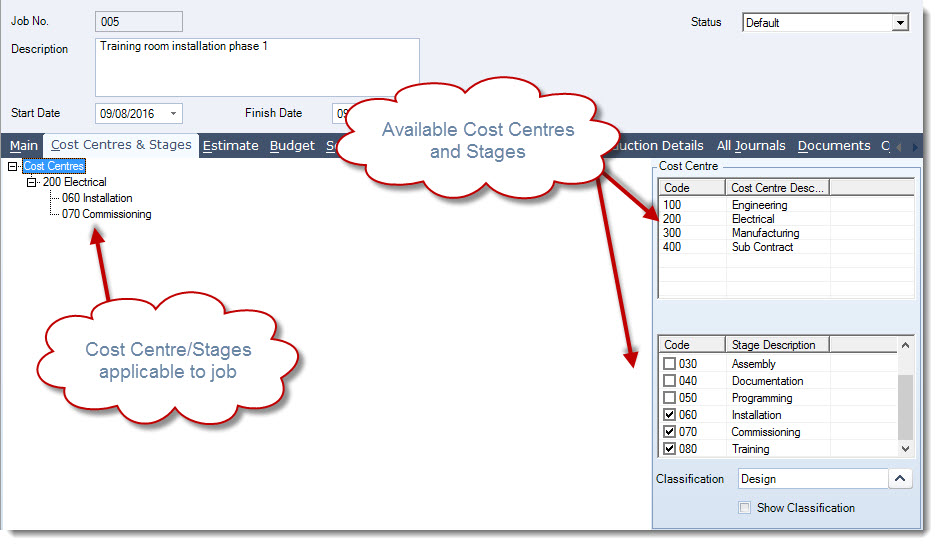Uncheck the 060 Installation stage checkbox
The image size is (938, 545).
669,415
